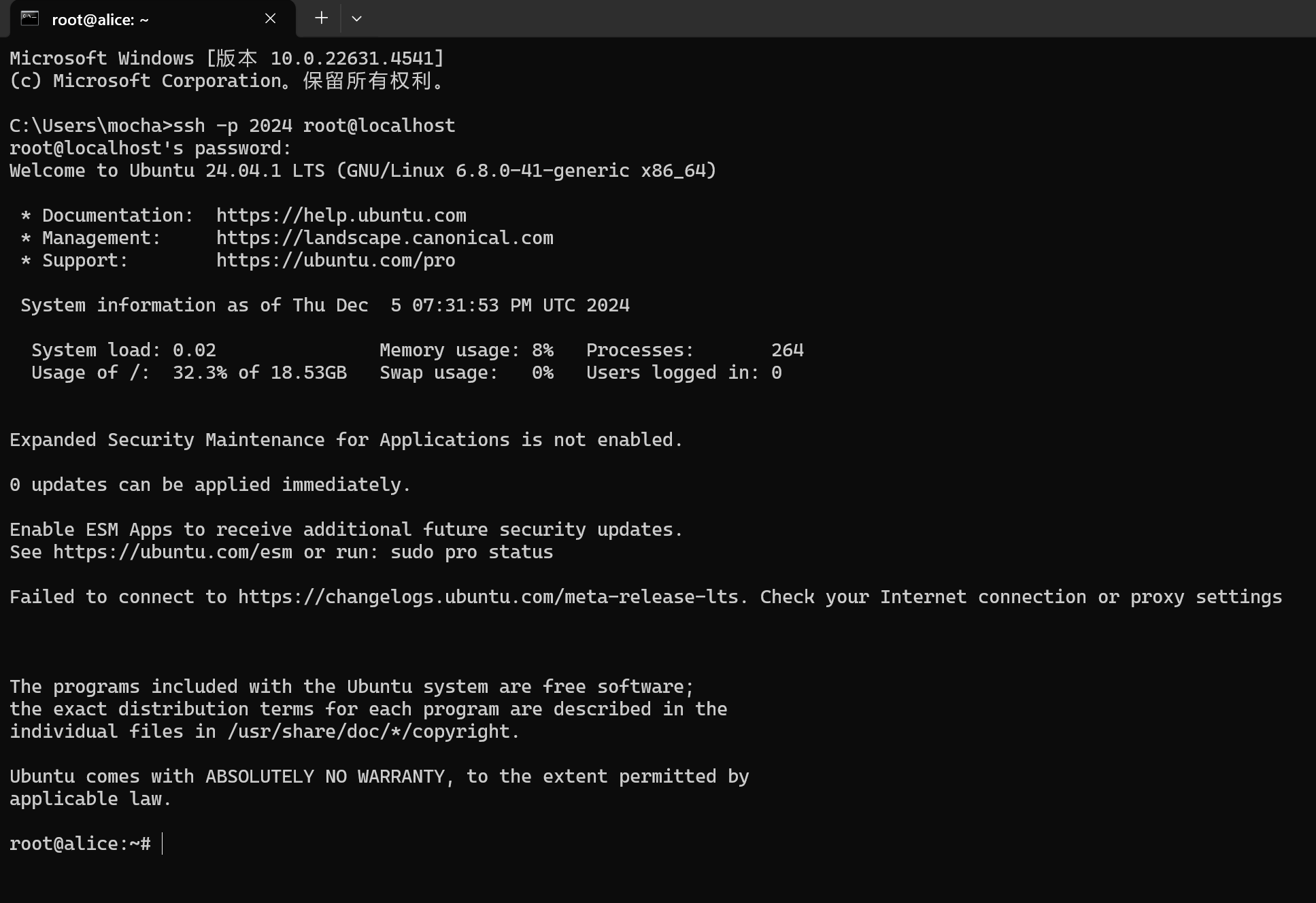
Task: Close the root@alice terminal tab
Action: point(270,19)
